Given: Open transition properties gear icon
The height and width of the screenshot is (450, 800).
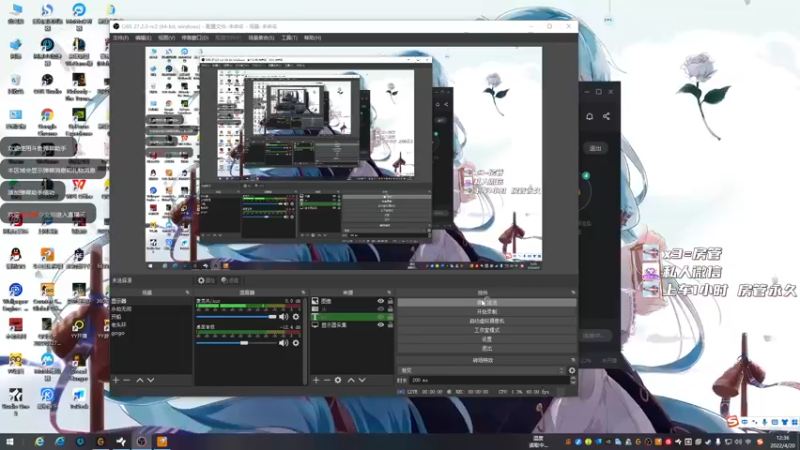Looking at the screenshot, I should [x=572, y=370].
